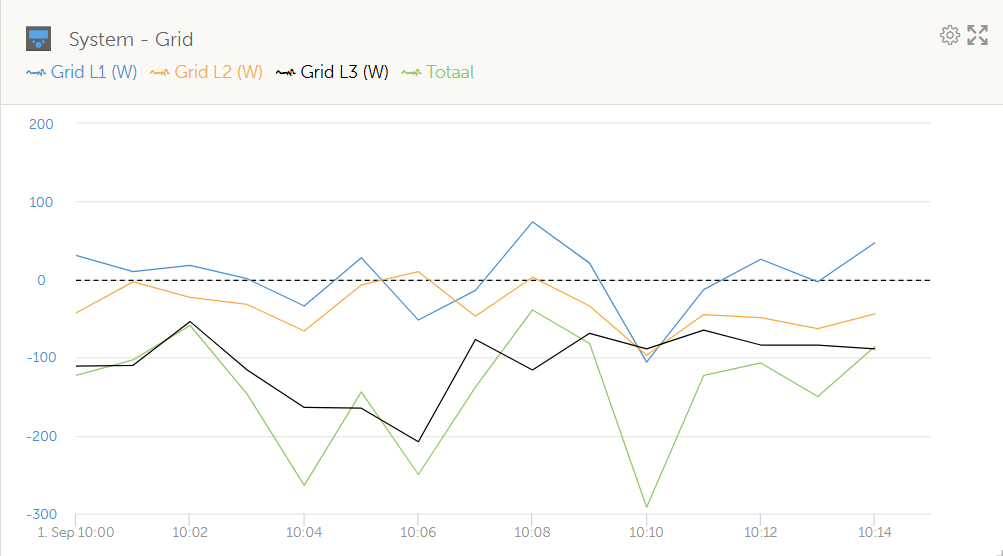This screenshot has width=1003, height=556.
Task: Hide the Grid L2 (W) series label
Action: [x=218, y=72]
